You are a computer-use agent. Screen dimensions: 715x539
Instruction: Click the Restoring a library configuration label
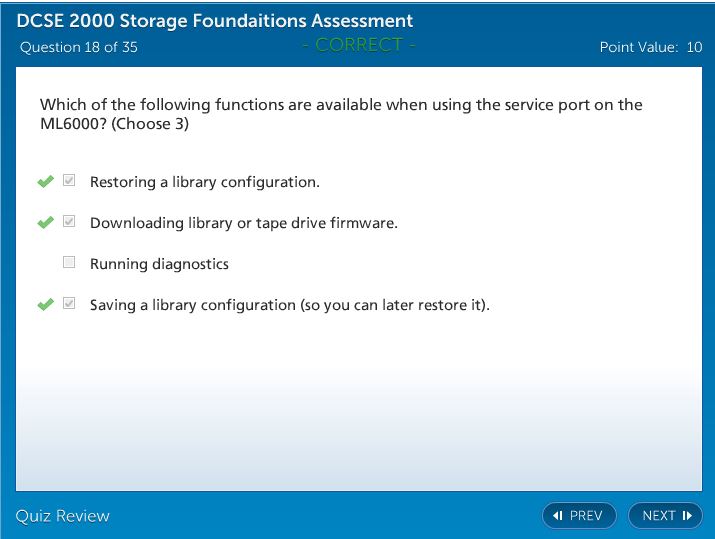click(x=204, y=182)
